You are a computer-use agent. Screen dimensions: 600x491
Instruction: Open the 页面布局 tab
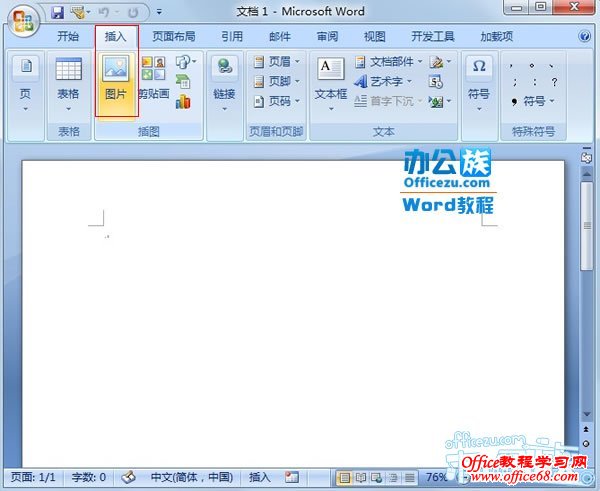pyautogui.click(x=174, y=36)
